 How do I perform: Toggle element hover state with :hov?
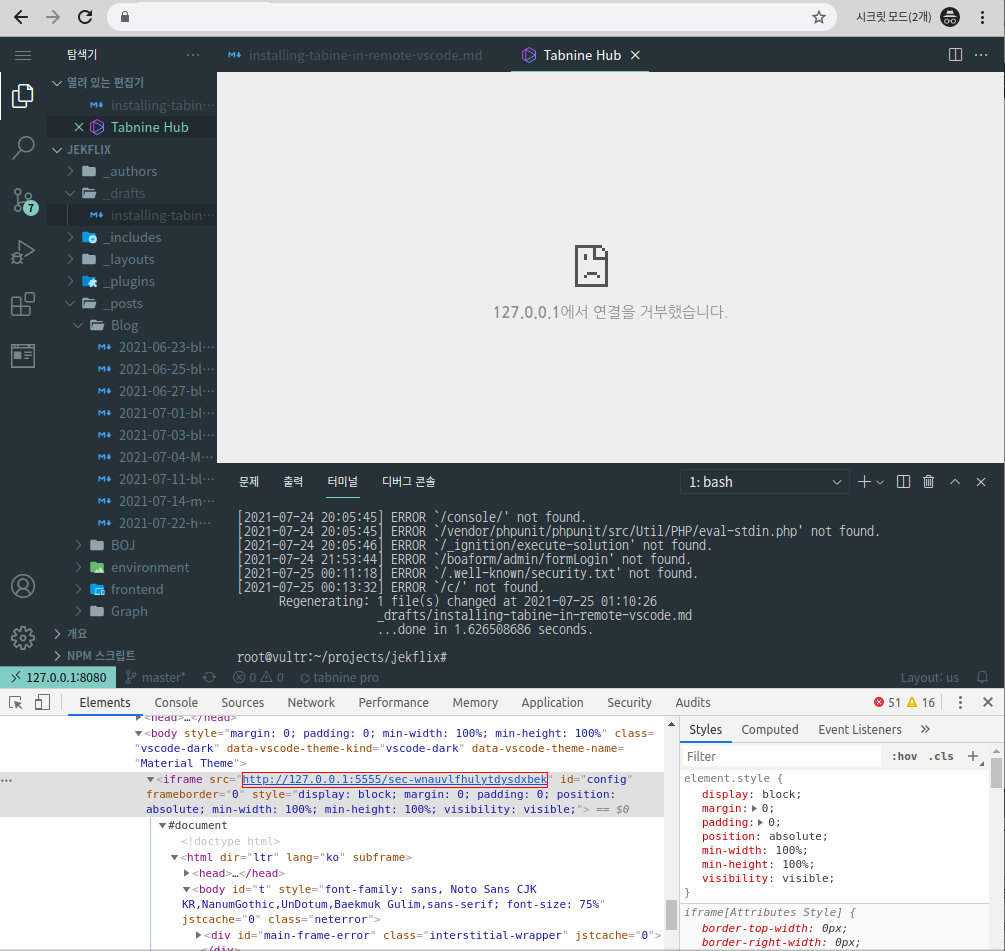click(x=904, y=756)
